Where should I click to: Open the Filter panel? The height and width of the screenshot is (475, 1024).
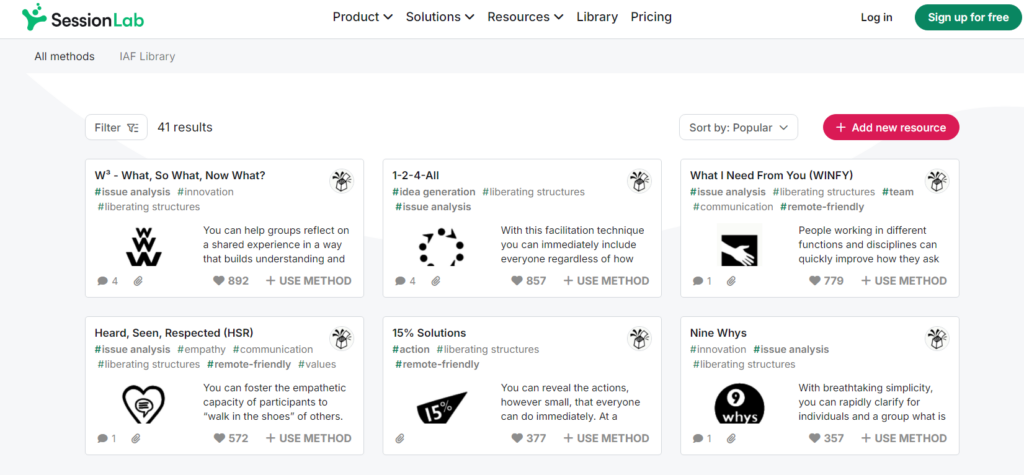pos(116,127)
